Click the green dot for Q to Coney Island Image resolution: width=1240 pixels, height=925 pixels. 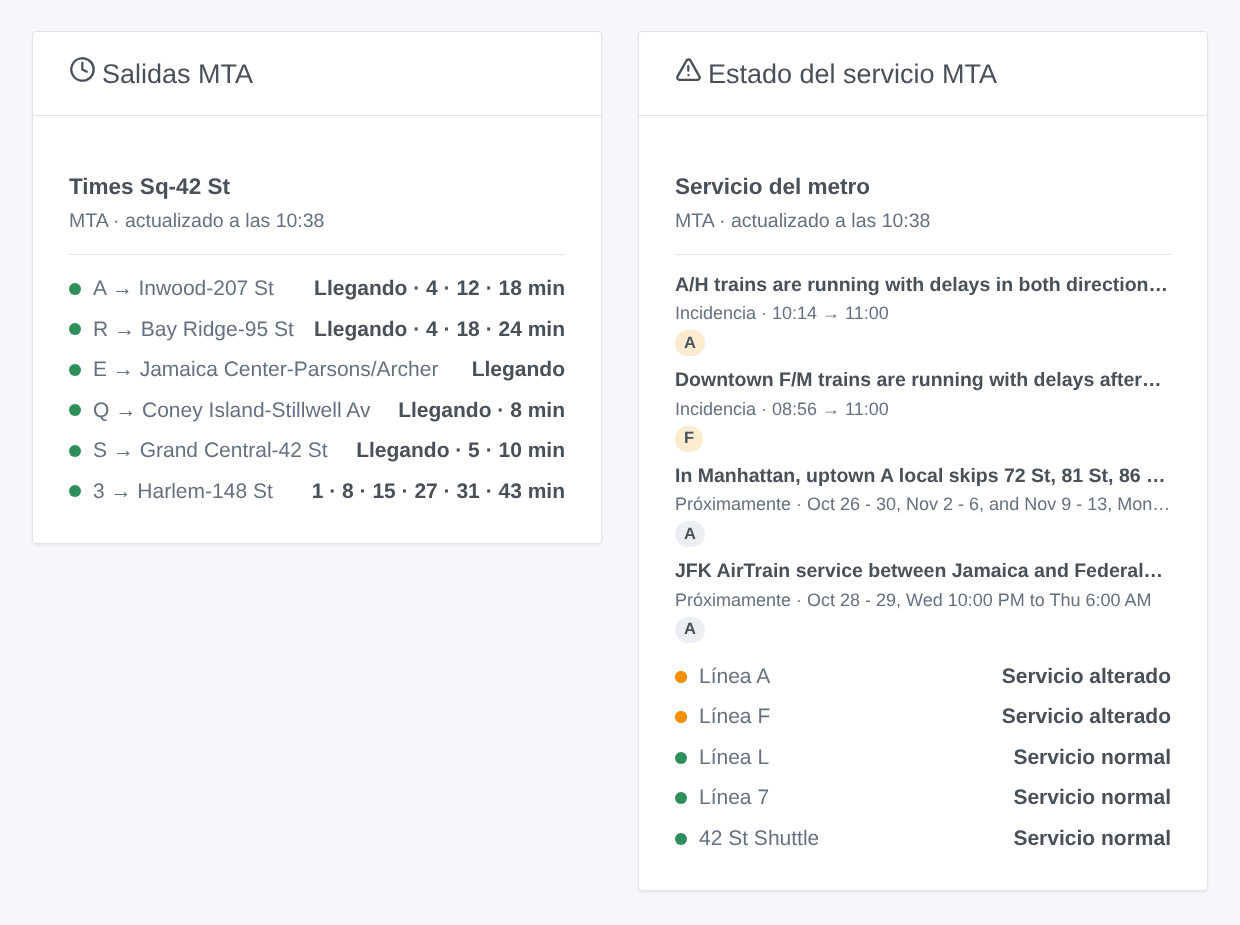pyautogui.click(x=75, y=410)
